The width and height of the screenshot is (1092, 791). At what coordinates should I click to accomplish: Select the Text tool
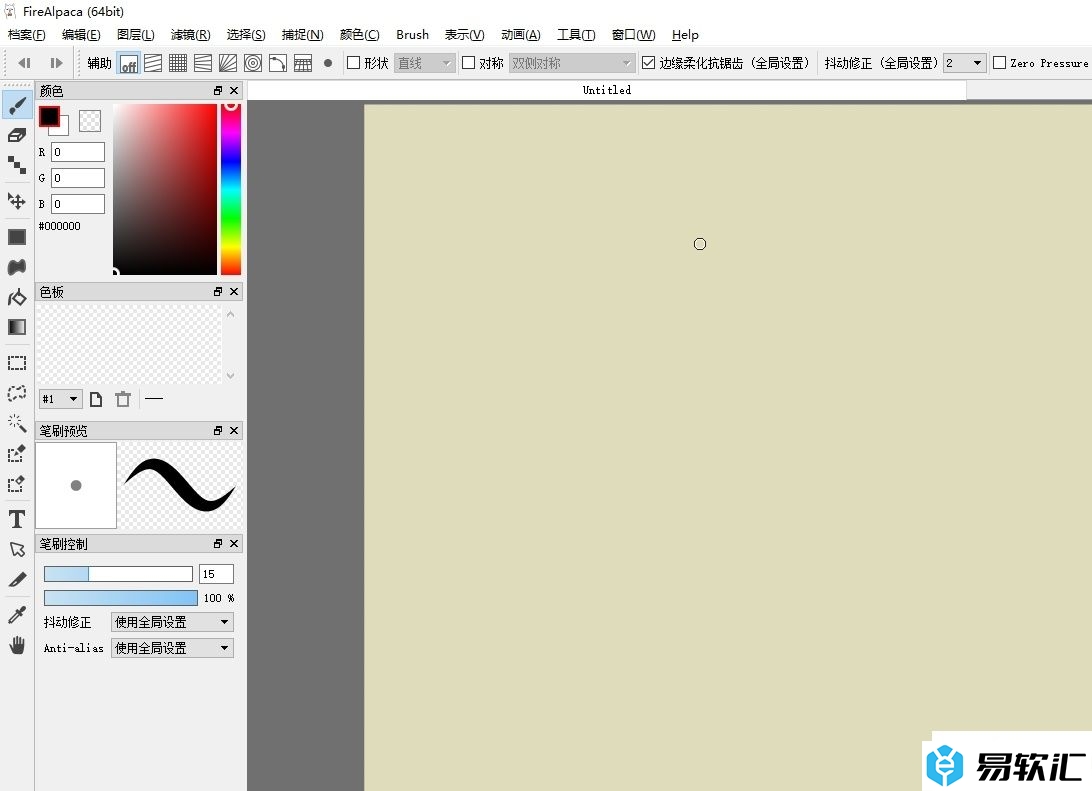(x=17, y=519)
